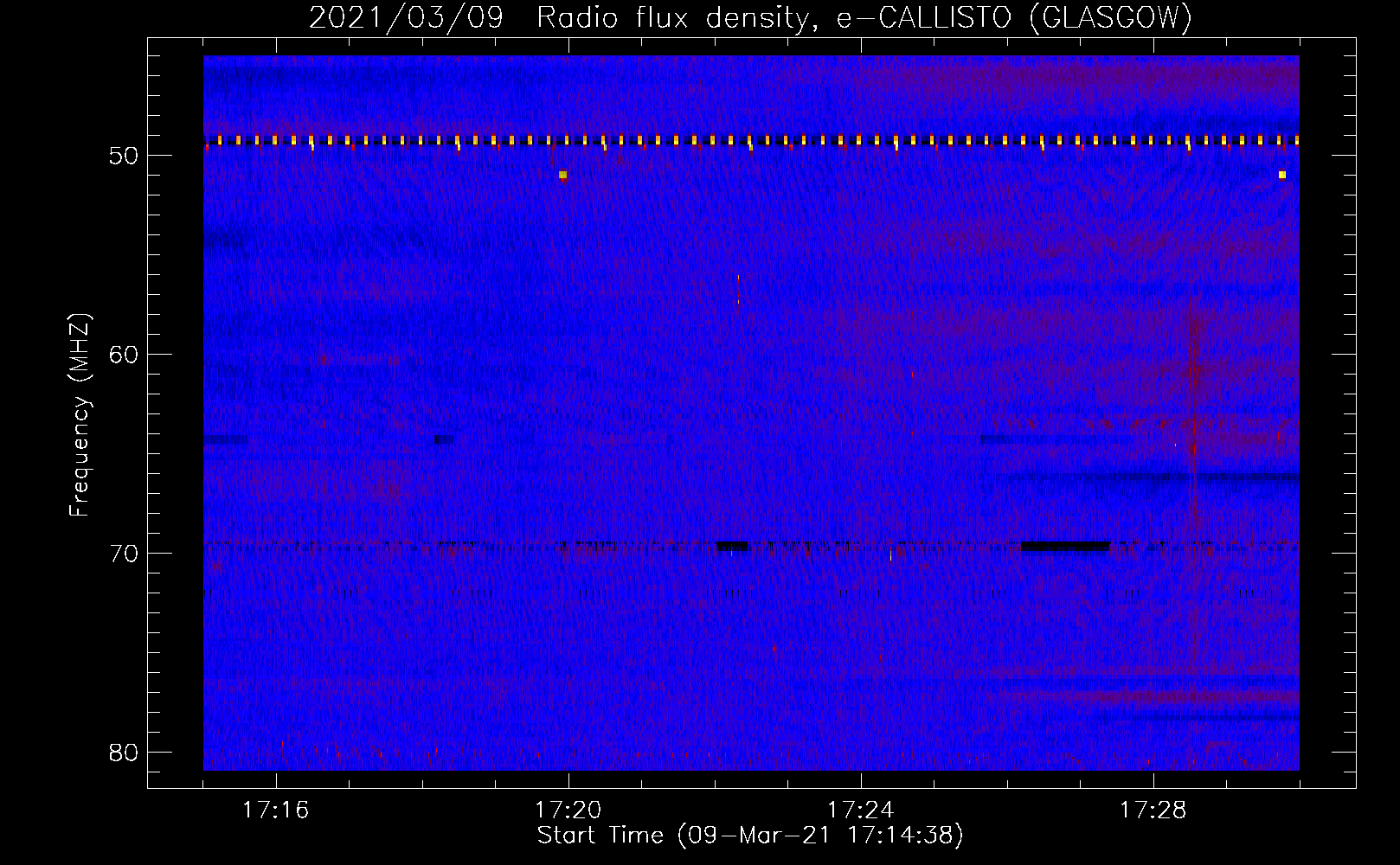Click the yellow marker near 17:20 at 51 MHz
This screenshot has width=1400, height=865.
pyautogui.click(x=562, y=175)
